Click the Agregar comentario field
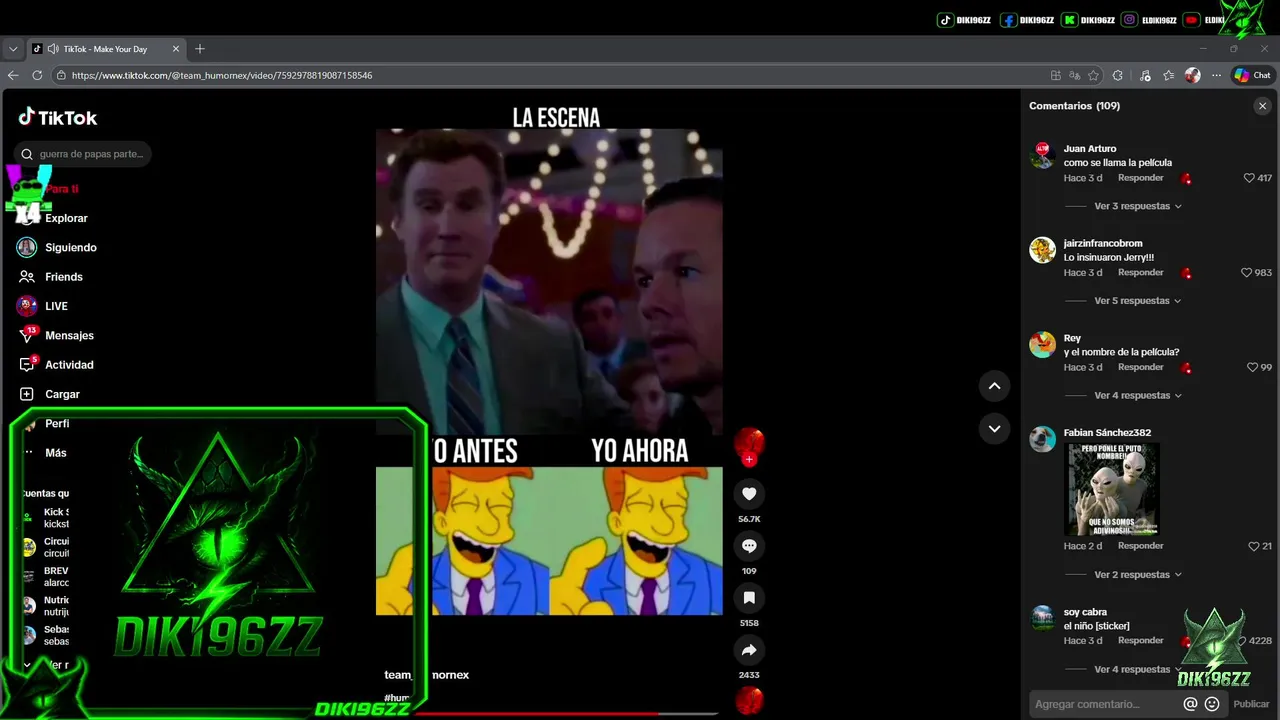The width and height of the screenshot is (1280, 720). pos(1104,704)
